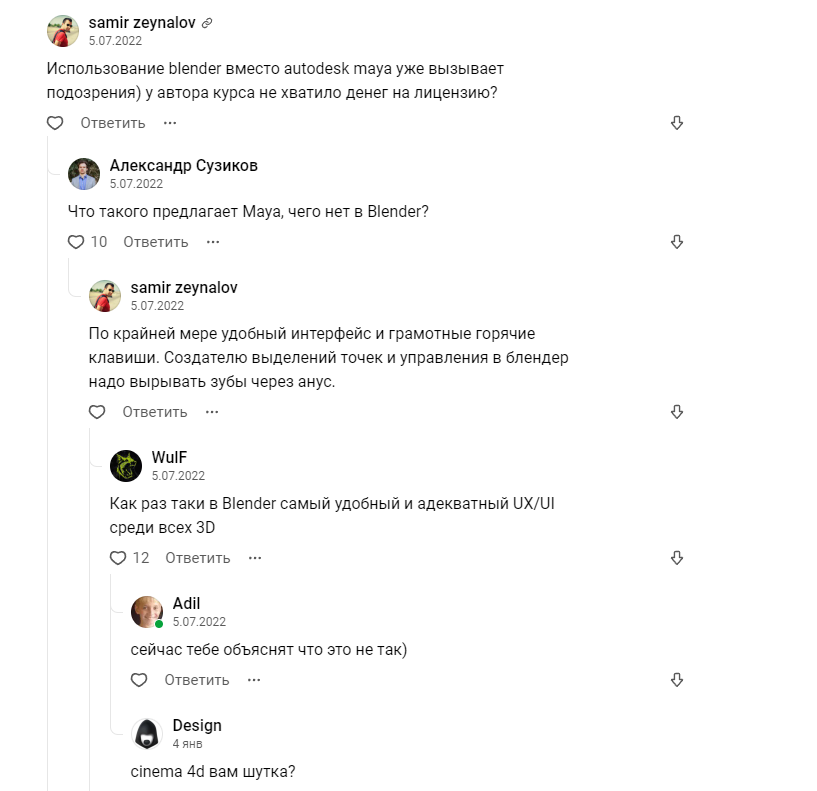Screen dimensions: 817x791
Task: Click down arrow on Adil's comment
Action: coord(676,680)
